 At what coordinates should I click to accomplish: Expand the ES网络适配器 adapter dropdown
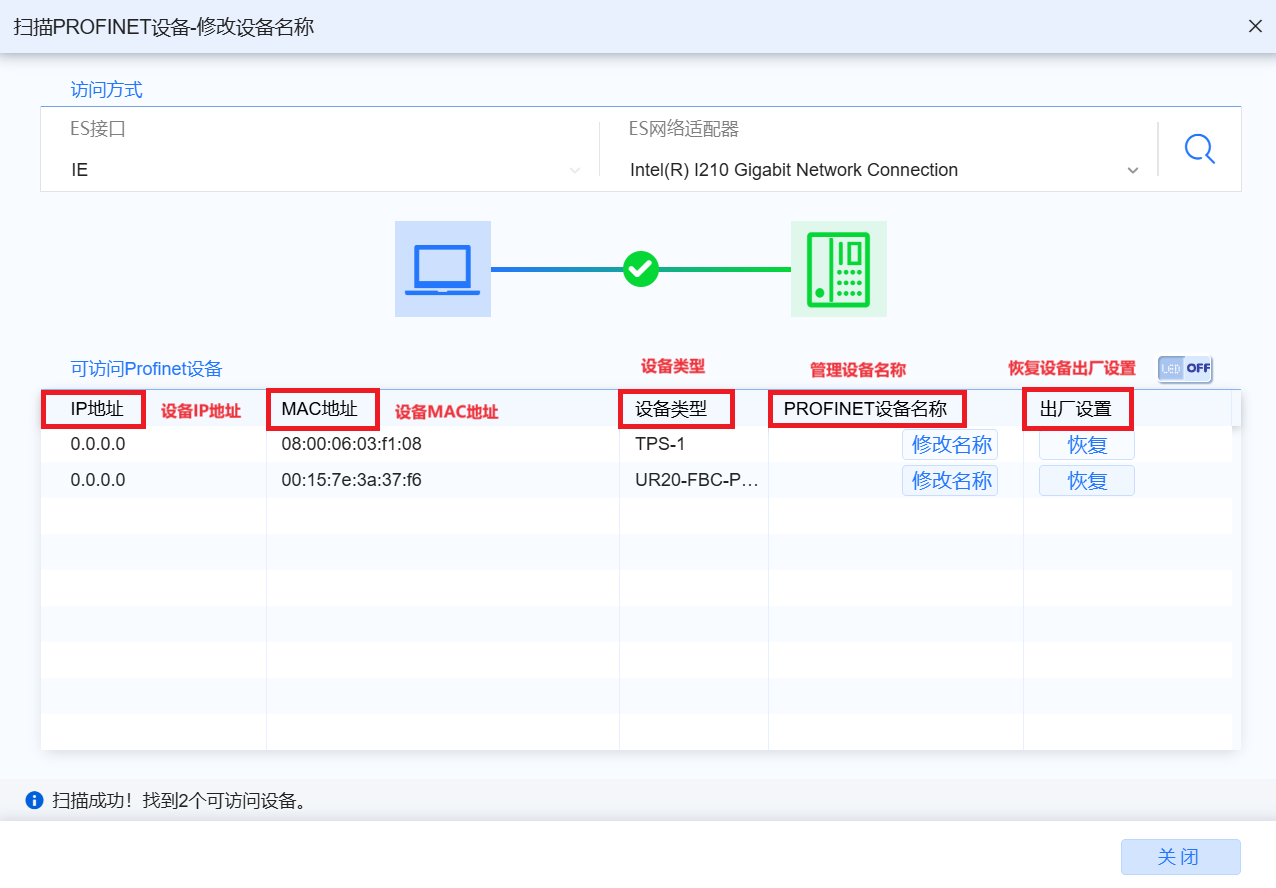884,170
